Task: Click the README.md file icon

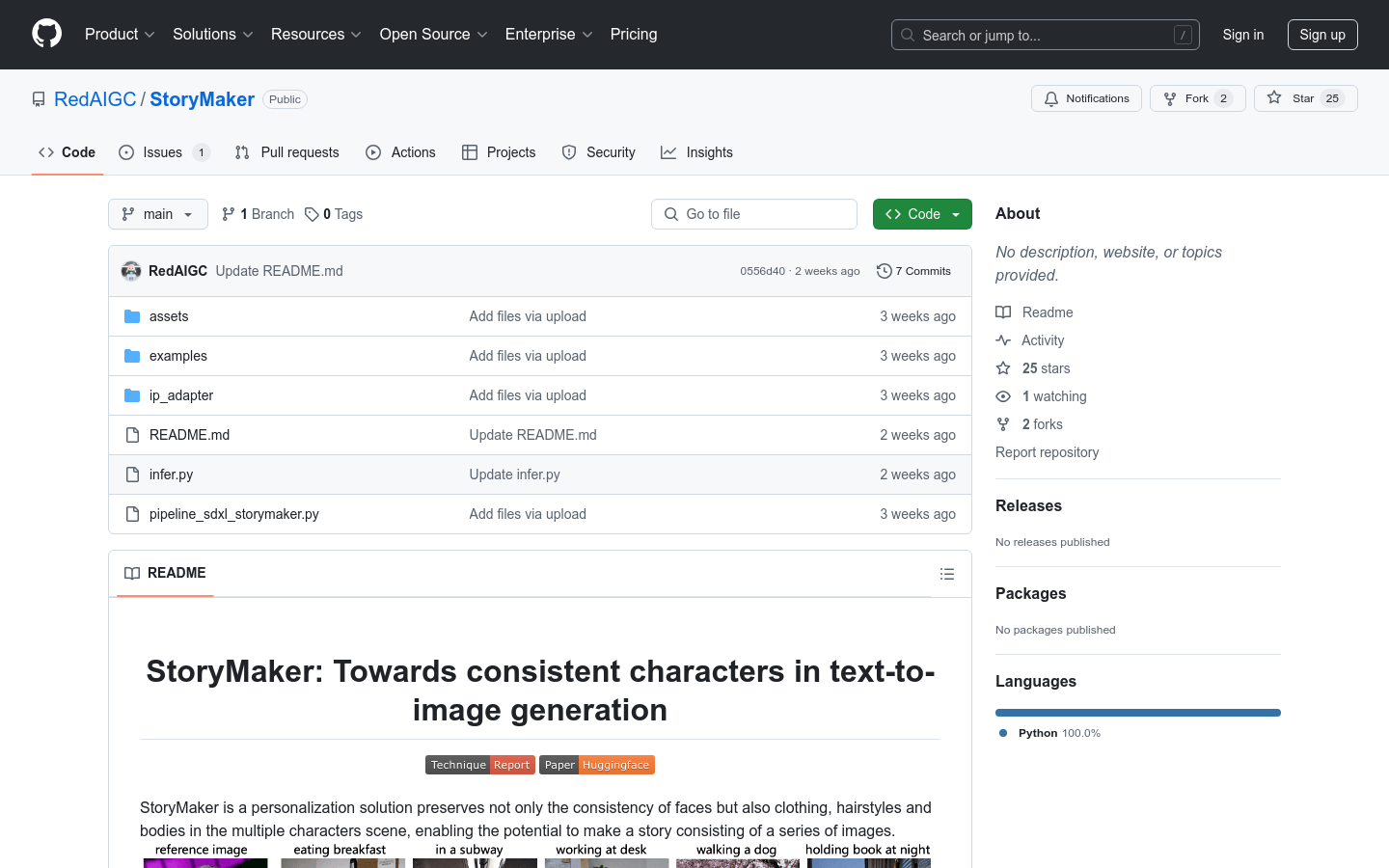Action: (132, 435)
